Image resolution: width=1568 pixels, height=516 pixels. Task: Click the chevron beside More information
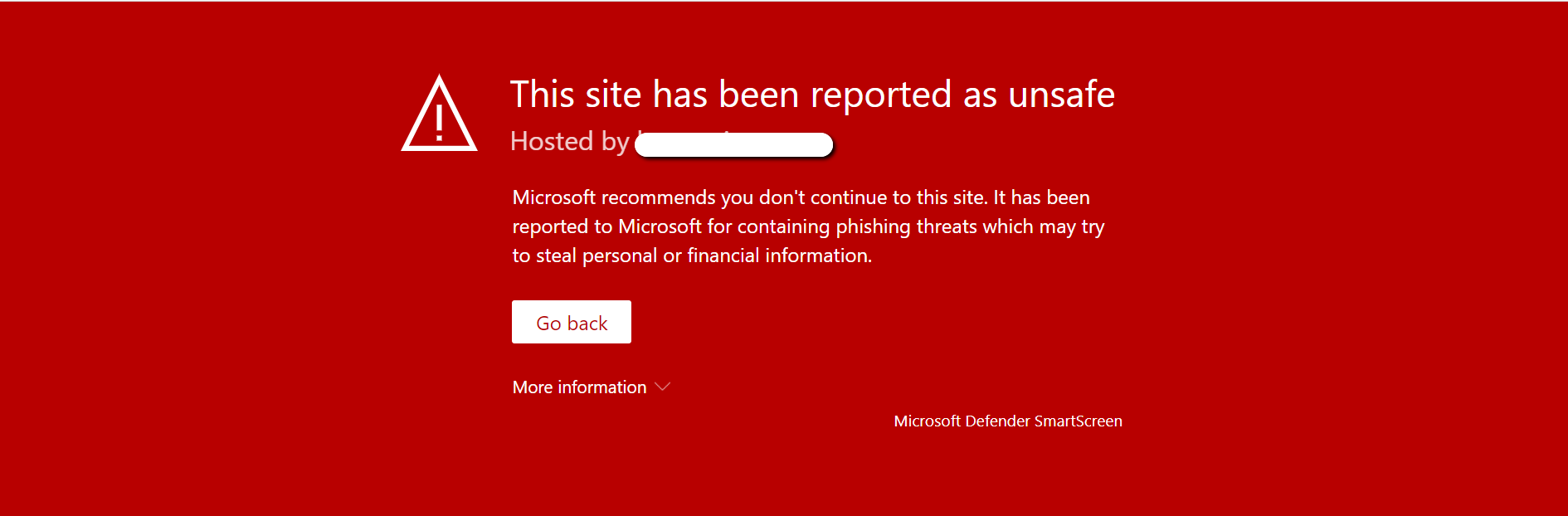tap(662, 387)
